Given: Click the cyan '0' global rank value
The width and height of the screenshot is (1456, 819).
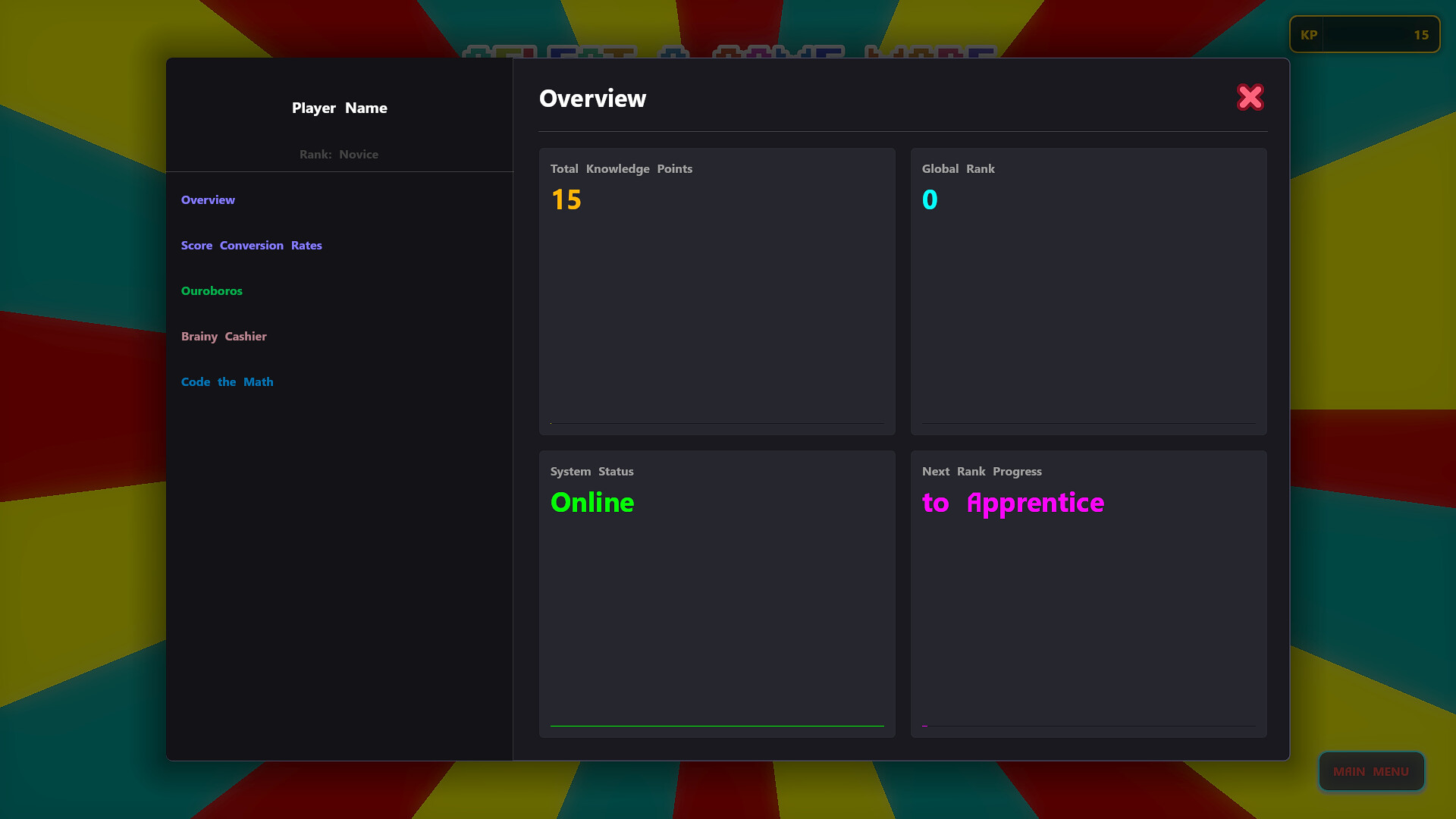Looking at the screenshot, I should click(x=930, y=199).
